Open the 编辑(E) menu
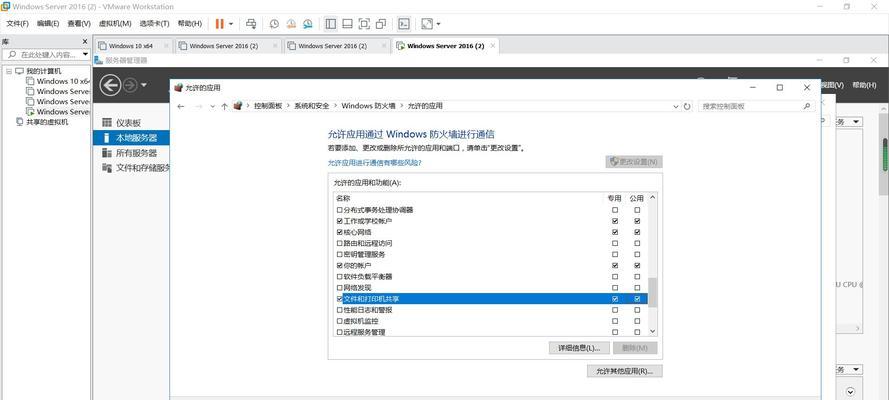Screen dimensions: 889x400 pyautogui.click(x=48, y=24)
